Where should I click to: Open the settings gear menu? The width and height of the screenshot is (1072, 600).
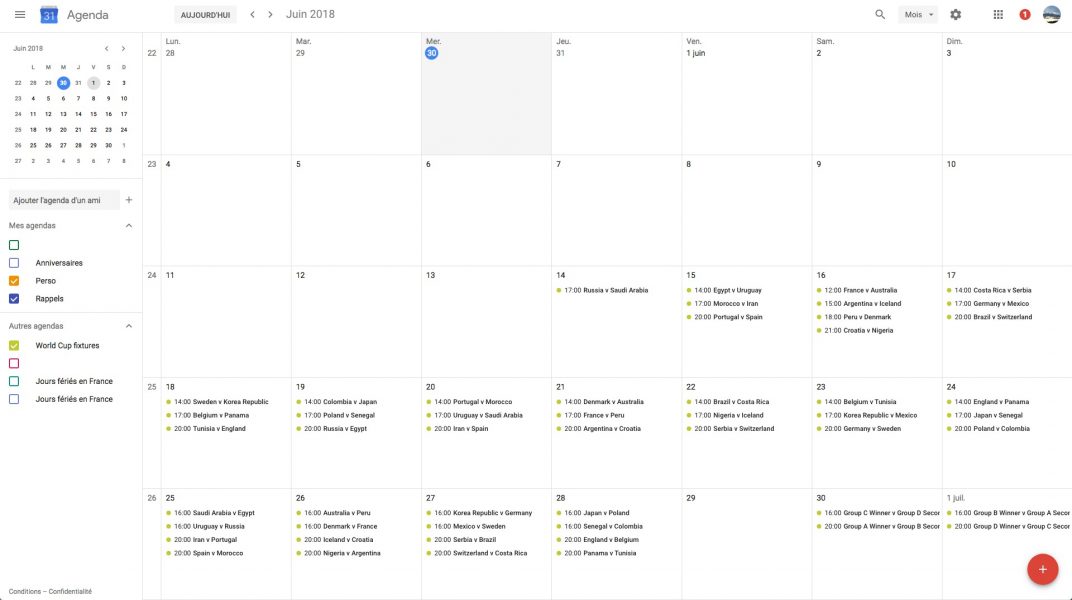956,14
